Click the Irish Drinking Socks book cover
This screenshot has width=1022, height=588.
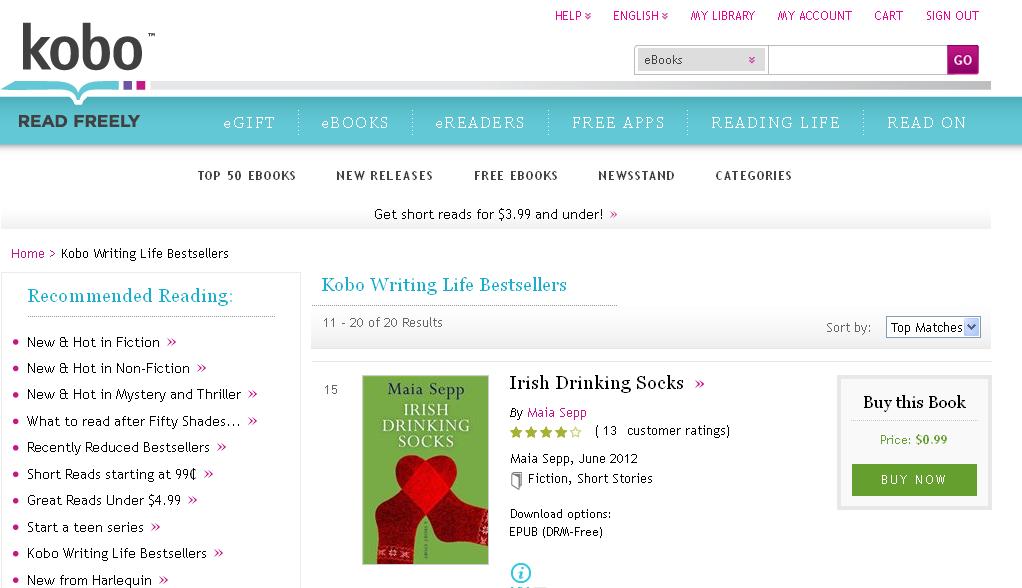pyautogui.click(x=425, y=469)
